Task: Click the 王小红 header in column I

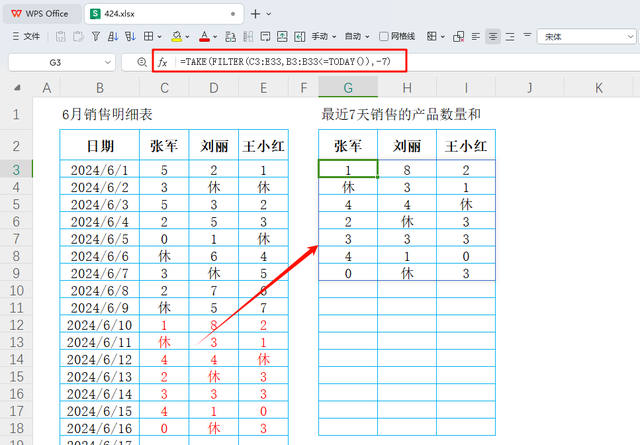Action: point(466,146)
